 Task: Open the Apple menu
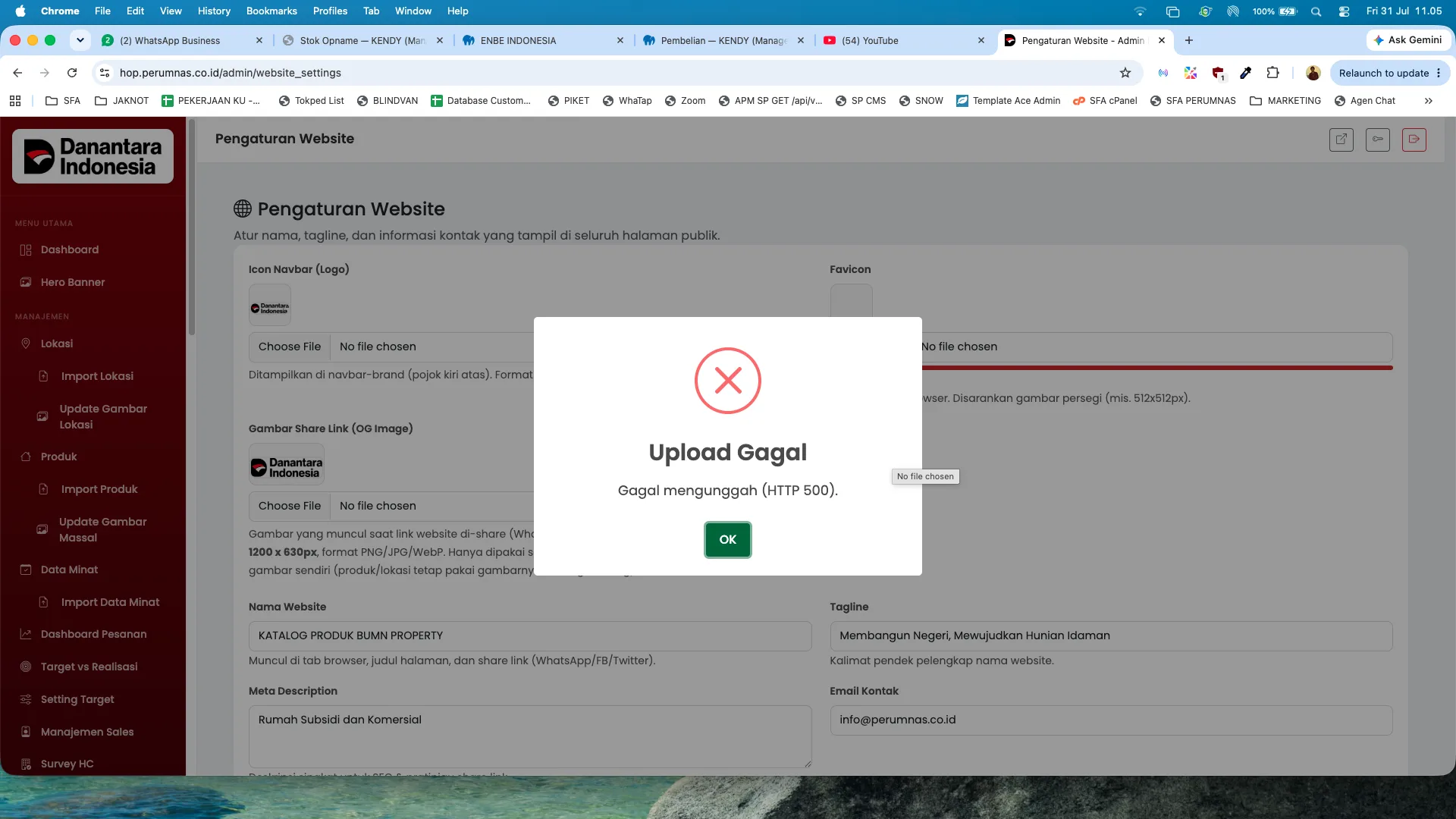pos(20,11)
